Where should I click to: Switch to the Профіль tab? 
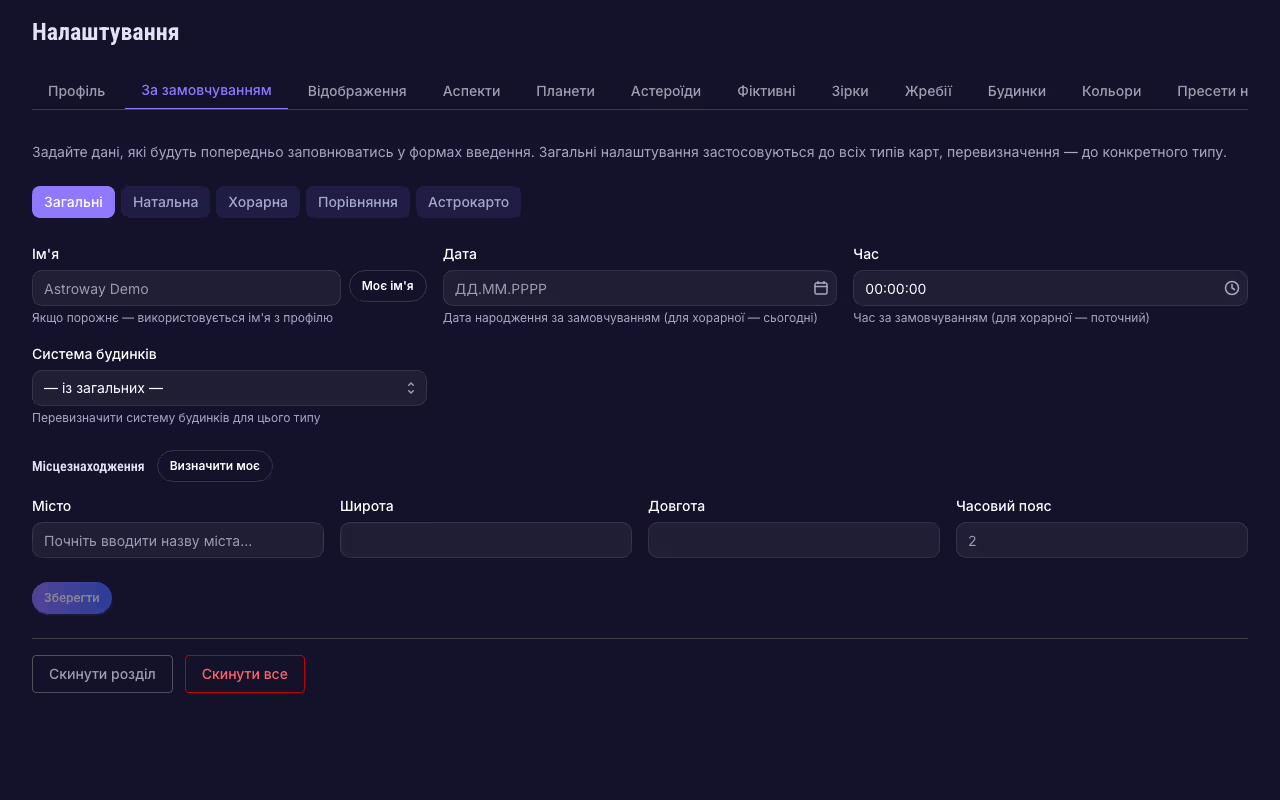click(76, 91)
